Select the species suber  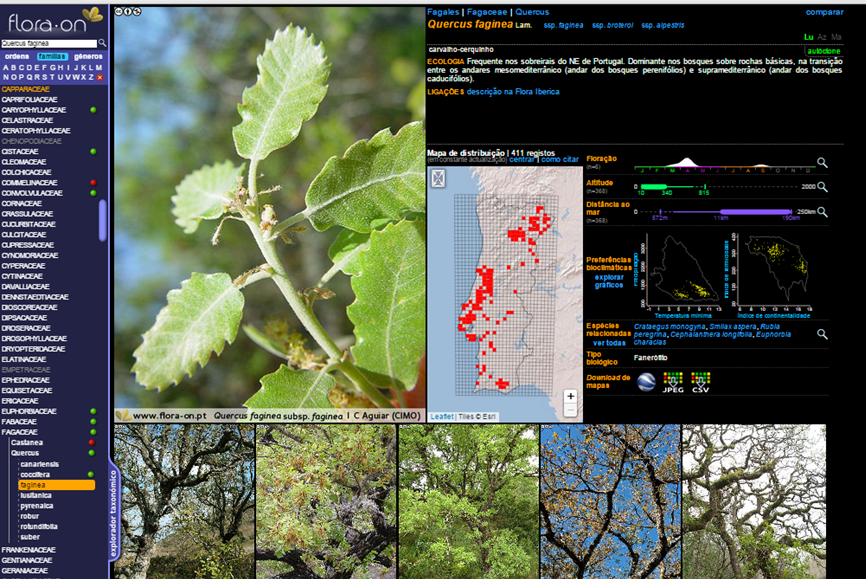(30, 537)
